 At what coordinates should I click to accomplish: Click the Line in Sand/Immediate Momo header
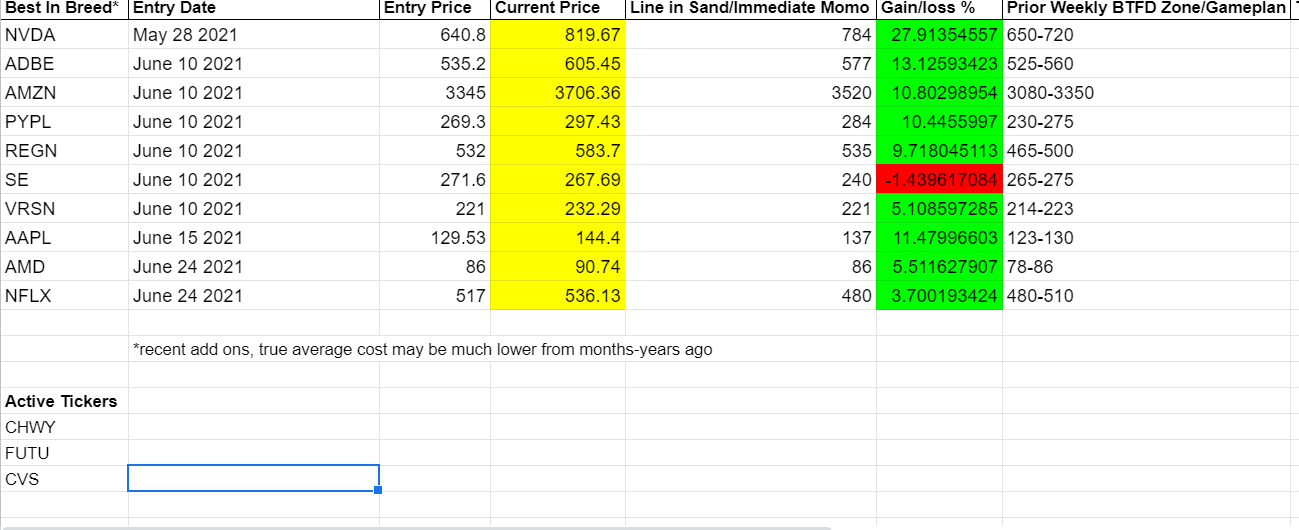[751, 9]
